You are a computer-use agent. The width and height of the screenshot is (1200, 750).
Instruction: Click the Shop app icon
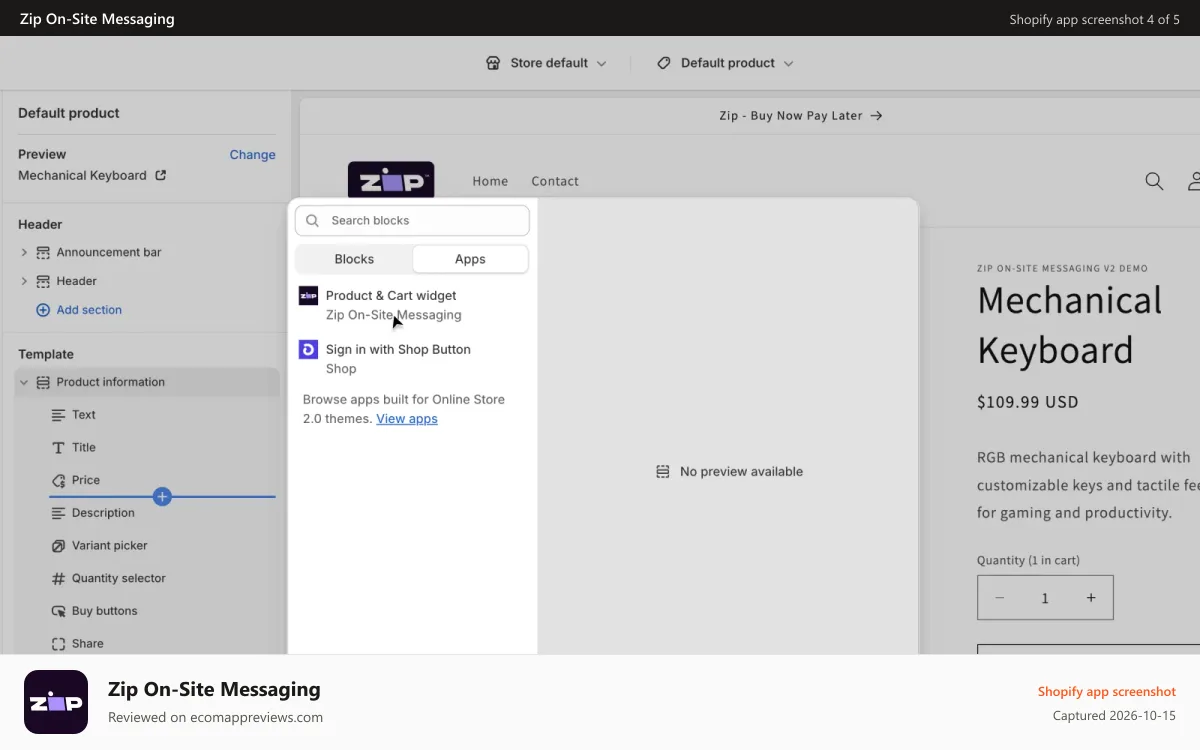tap(308, 349)
